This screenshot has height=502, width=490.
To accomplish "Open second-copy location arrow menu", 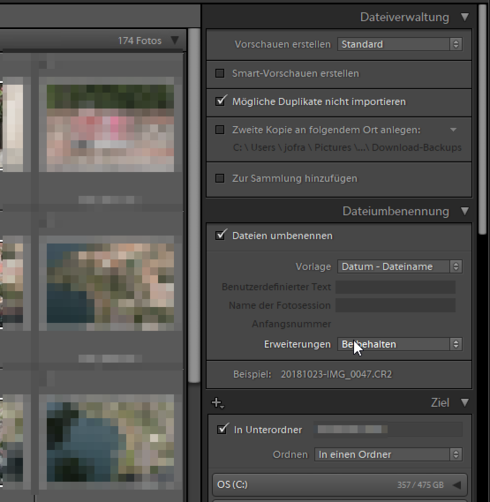I will point(453,130).
